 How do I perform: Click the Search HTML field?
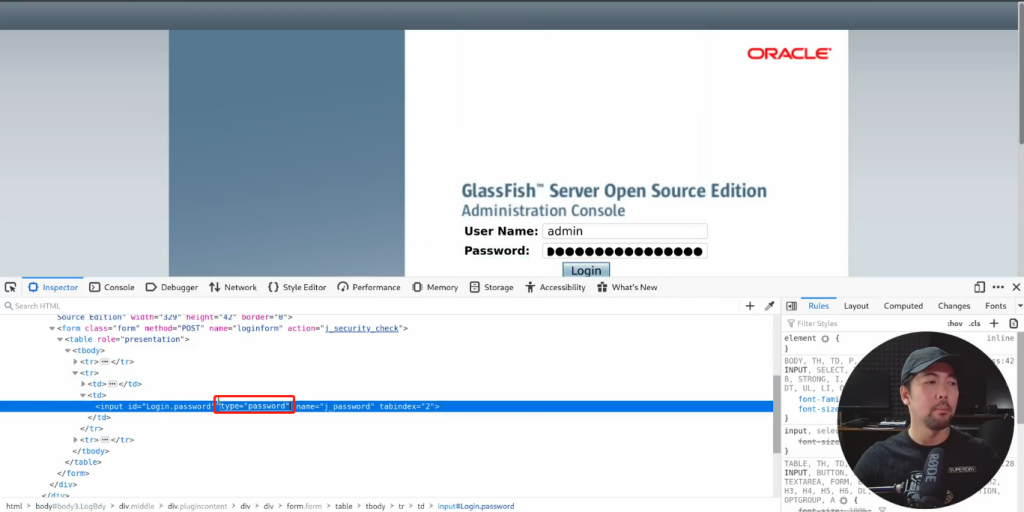tap(372, 306)
